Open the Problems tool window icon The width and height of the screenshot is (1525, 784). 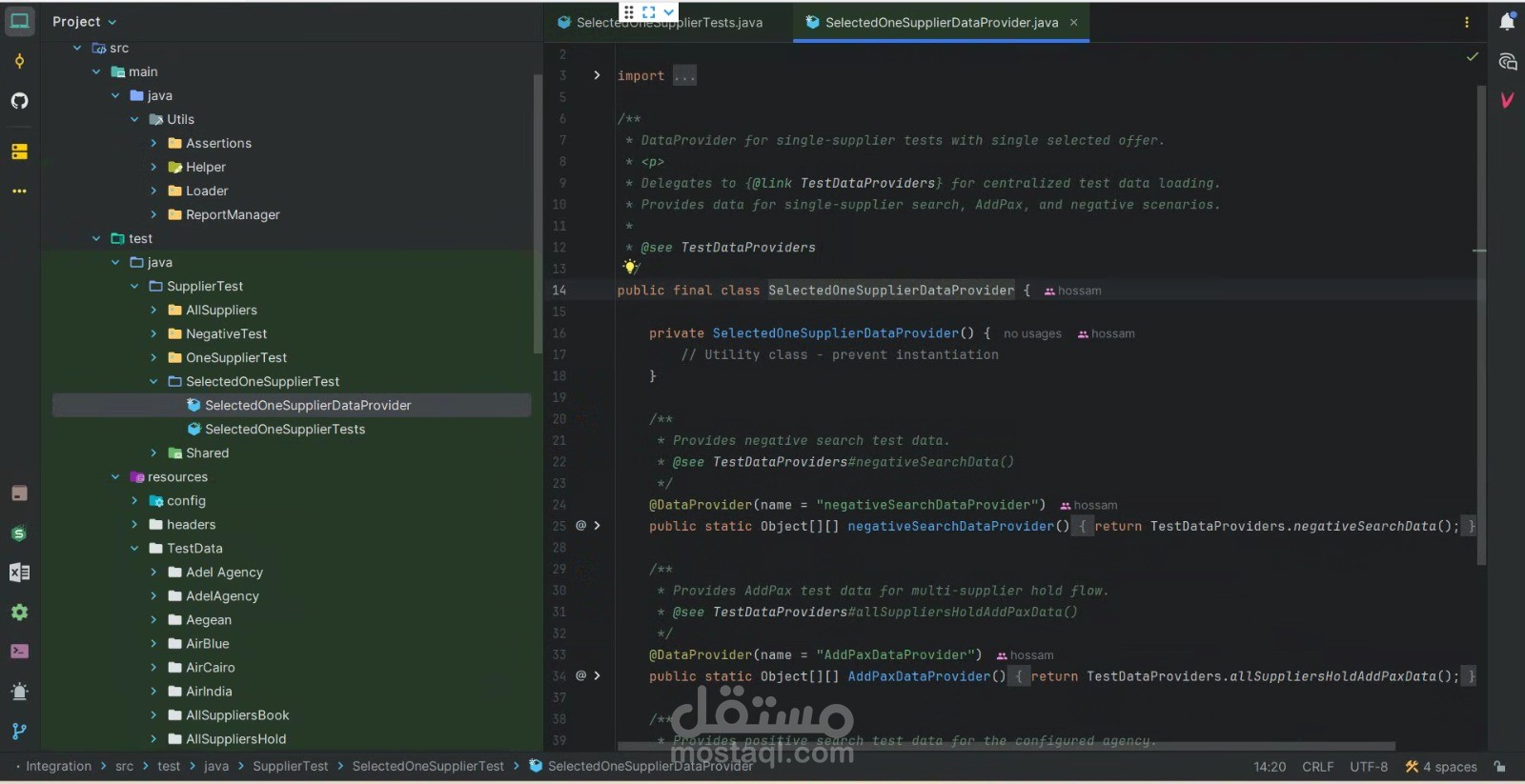click(20, 692)
